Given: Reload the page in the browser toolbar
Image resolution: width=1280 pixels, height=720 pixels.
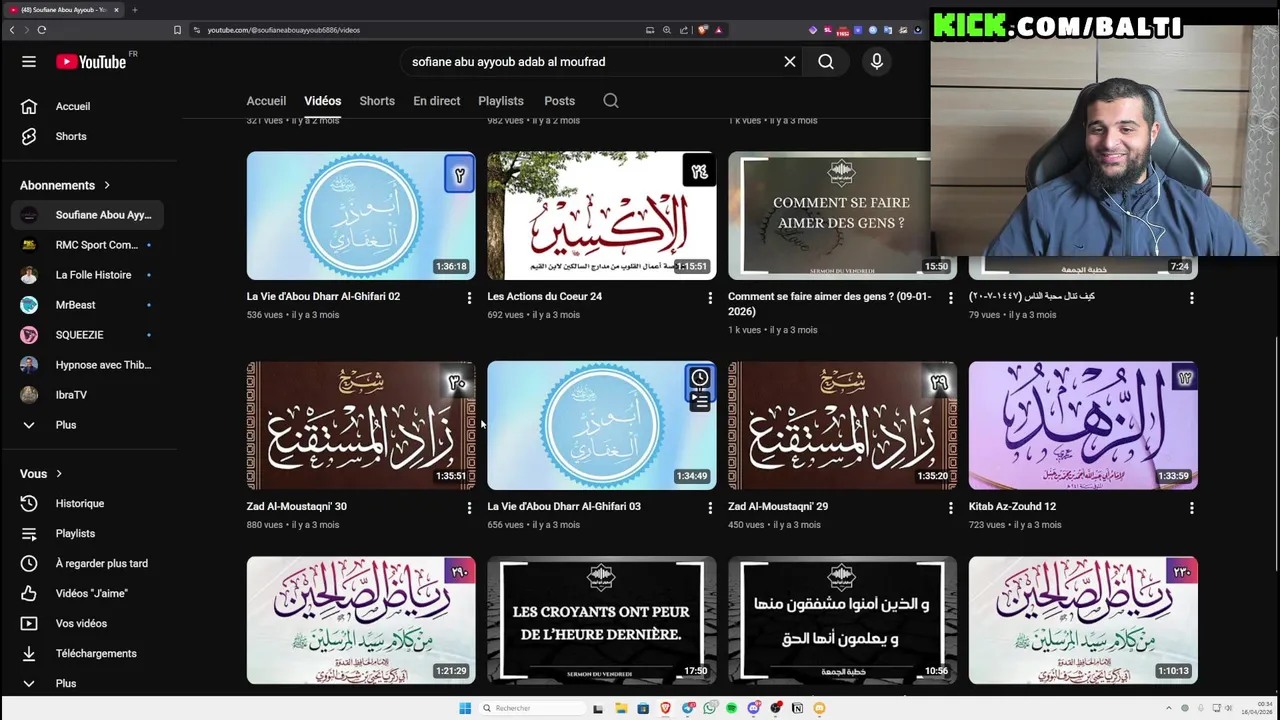Looking at the screenshot, I should click(x=42, y=30).
